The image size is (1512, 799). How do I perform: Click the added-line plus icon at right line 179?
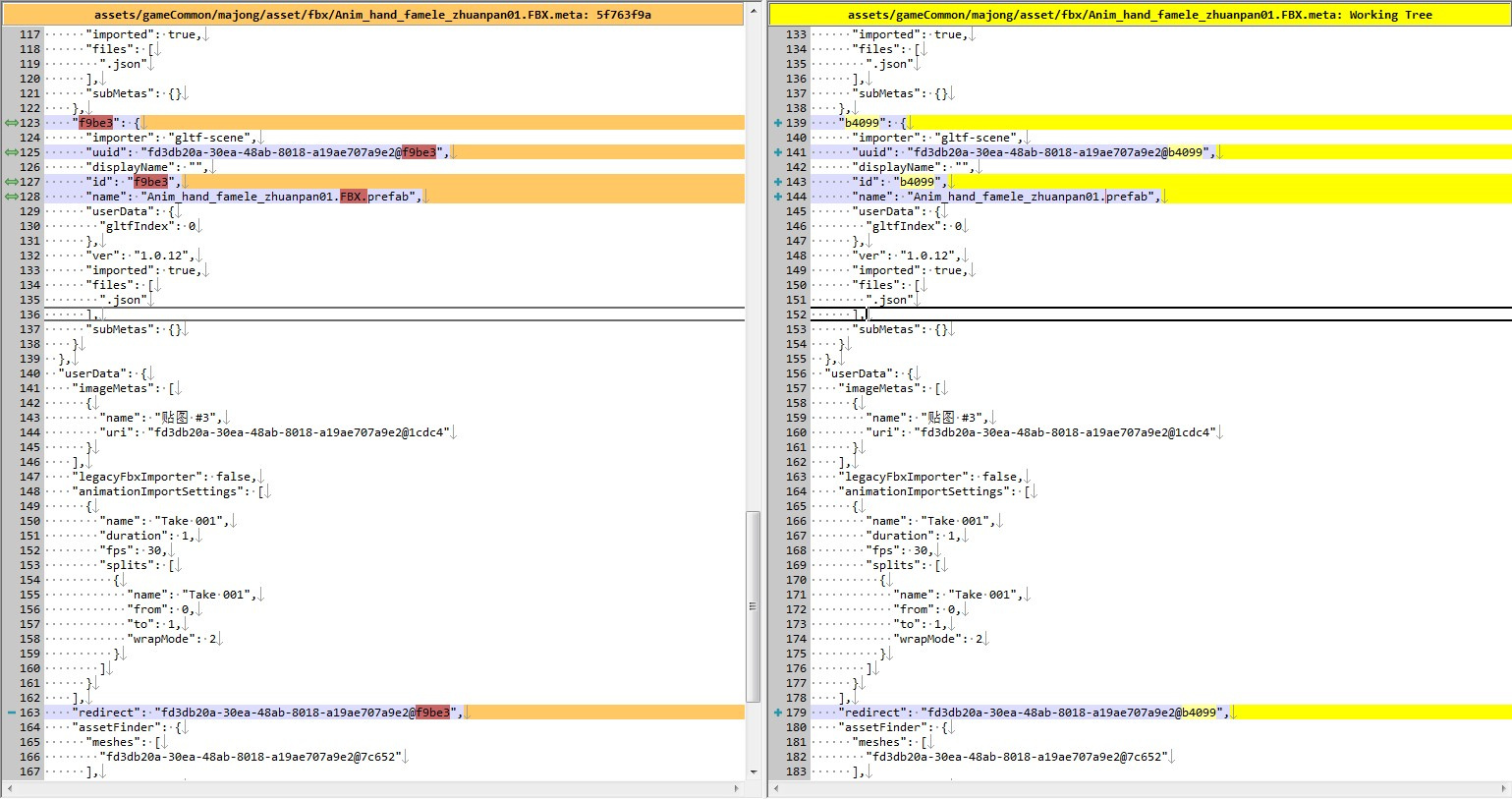(x=777, y=713)
